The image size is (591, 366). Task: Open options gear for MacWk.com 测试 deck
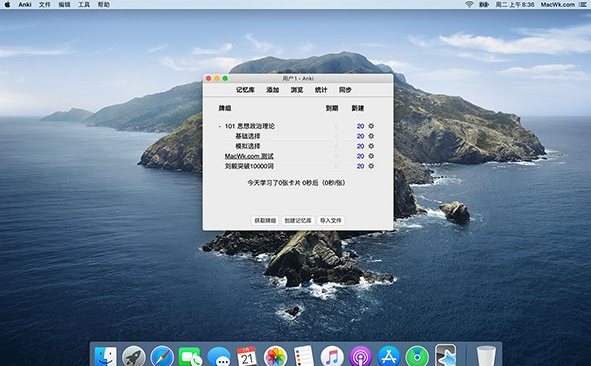[371, 156]
